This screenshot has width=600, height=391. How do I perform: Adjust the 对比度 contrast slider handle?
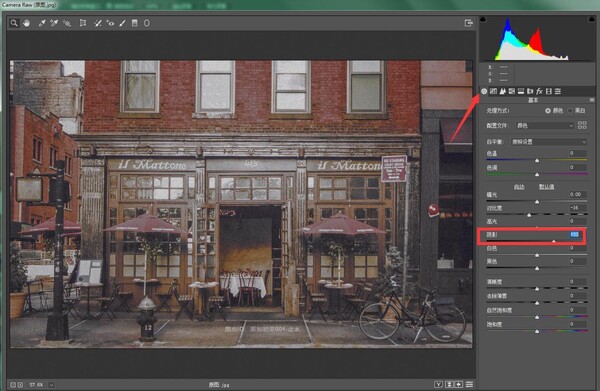click(529, 215)
